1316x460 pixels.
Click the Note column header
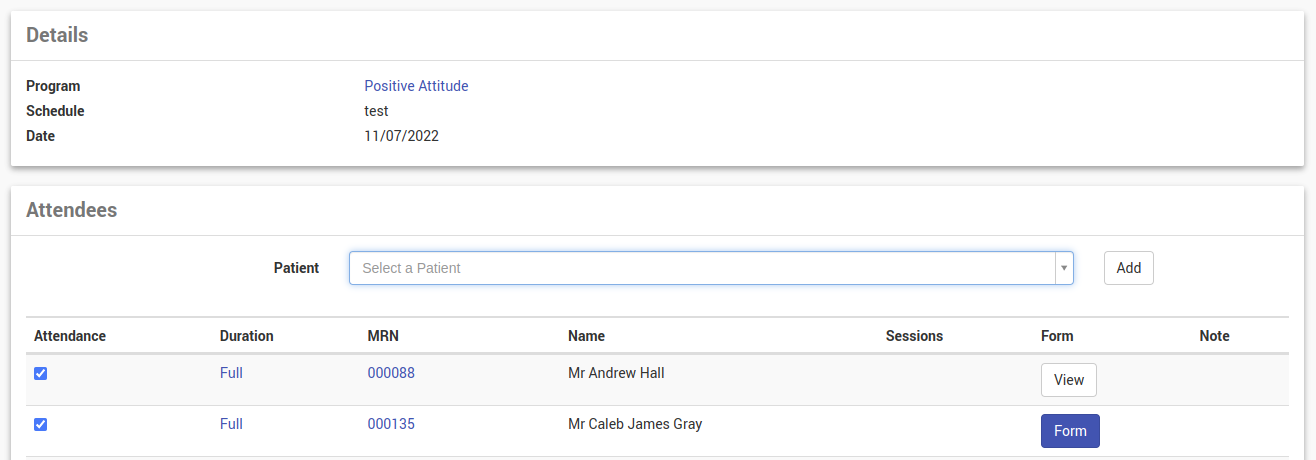1214,336
